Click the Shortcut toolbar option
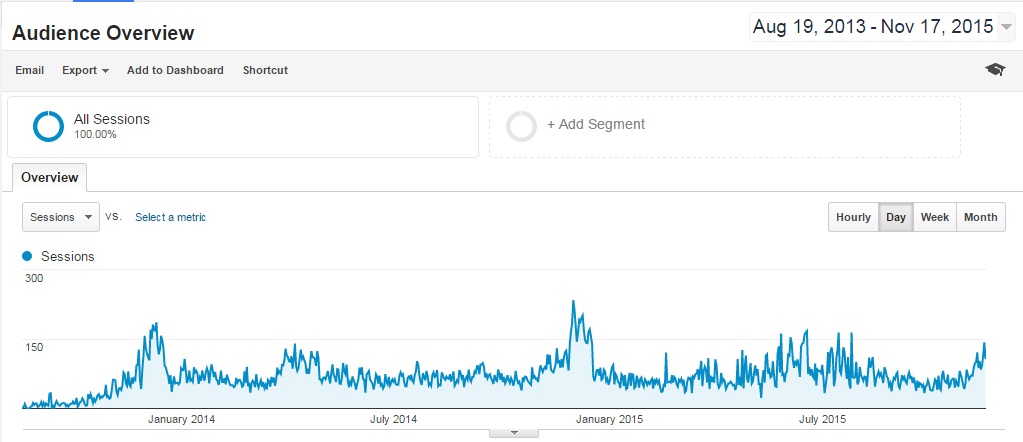The height and width of the screenshot is (442, 1023). click(x=265, y=71)
